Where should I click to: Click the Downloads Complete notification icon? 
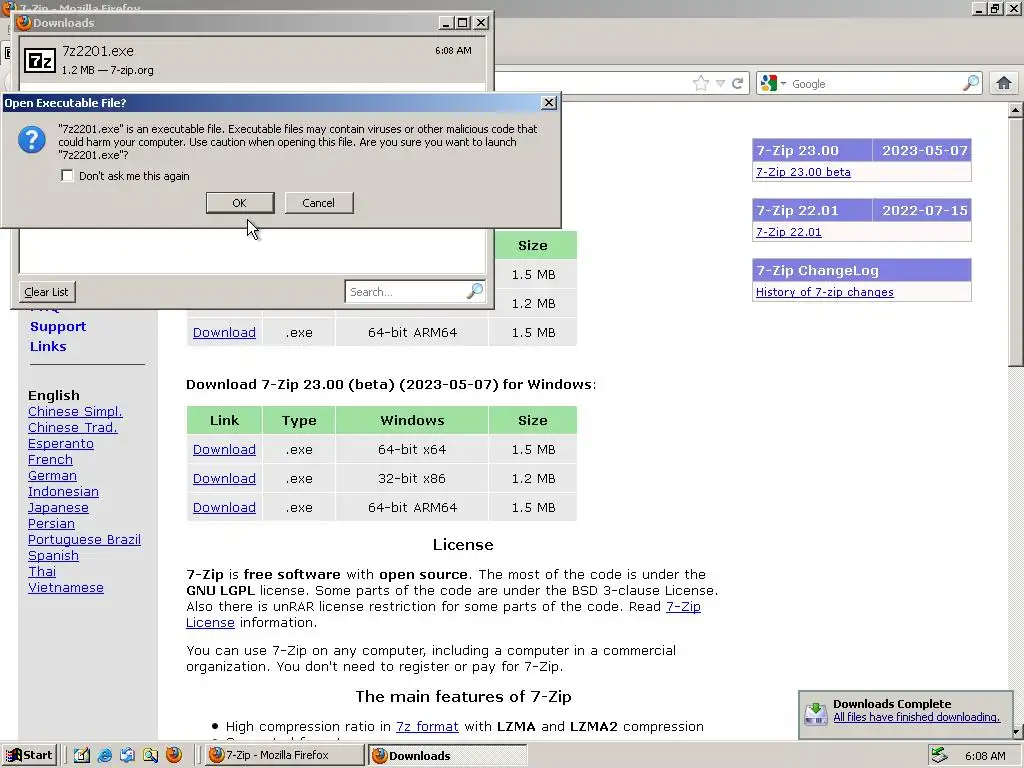coord(816,712)
